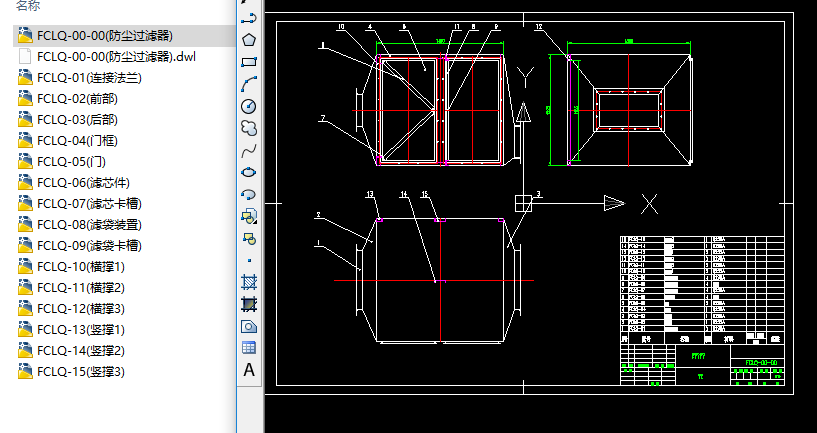Select the Arc draw tool

coord(249,84)
